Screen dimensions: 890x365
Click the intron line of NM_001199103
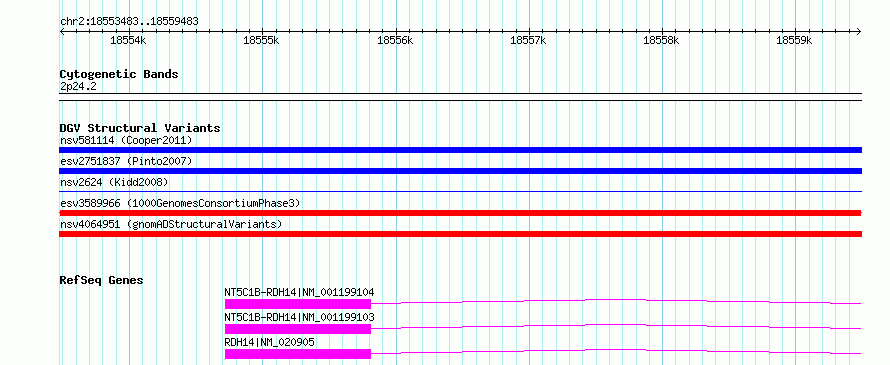(x=616, y=326)
